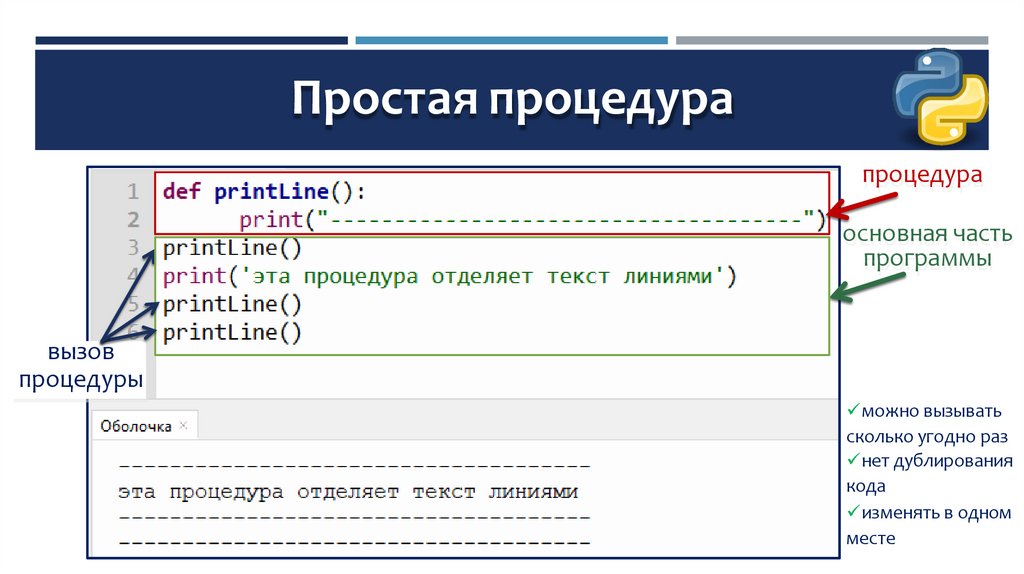Image resolution: width=1024 pixels, height=574 pixels.
Task: Select the Оболочка shell tab
Action: click(144, 426)
